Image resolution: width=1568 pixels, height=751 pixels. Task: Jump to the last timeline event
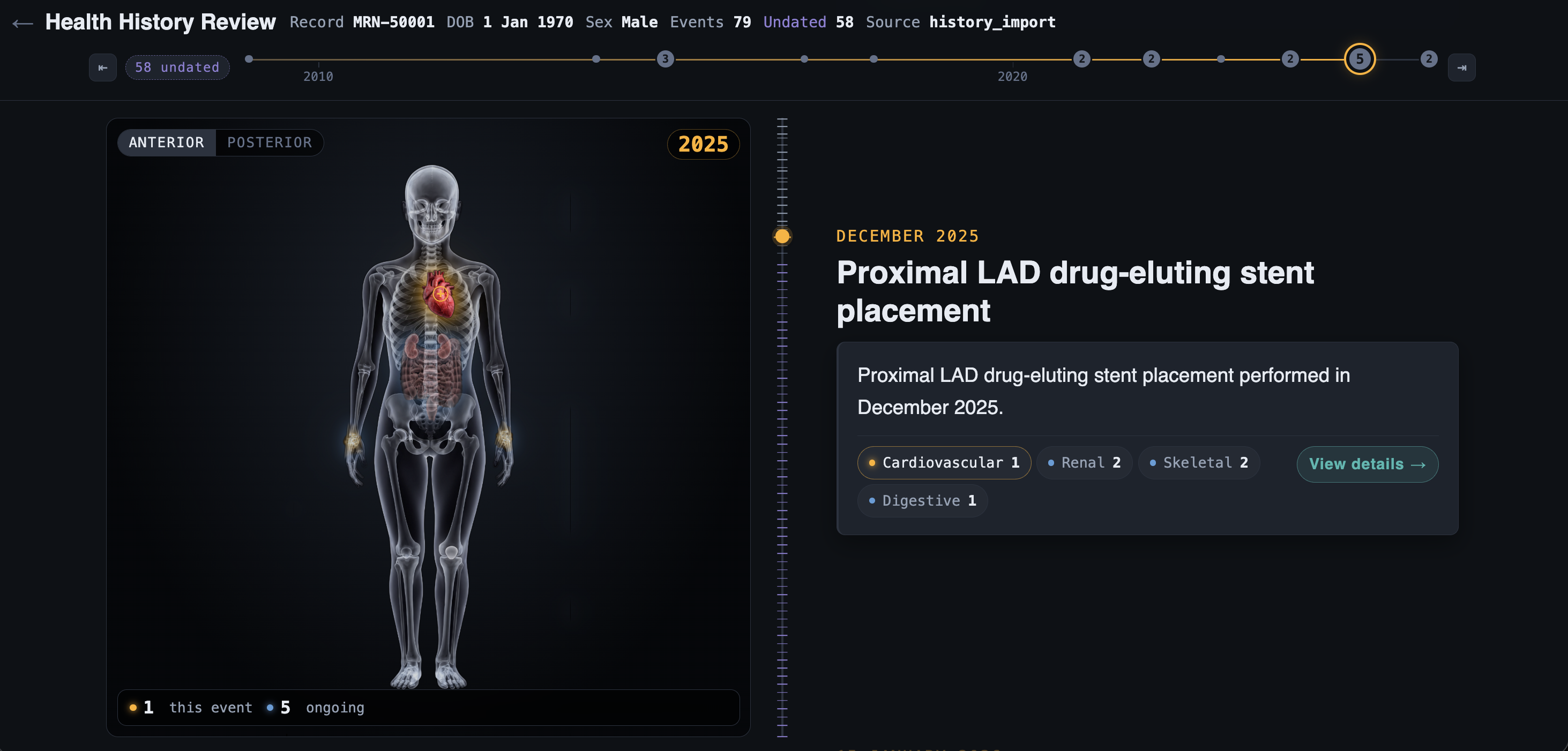click(x=1461, y=67)
